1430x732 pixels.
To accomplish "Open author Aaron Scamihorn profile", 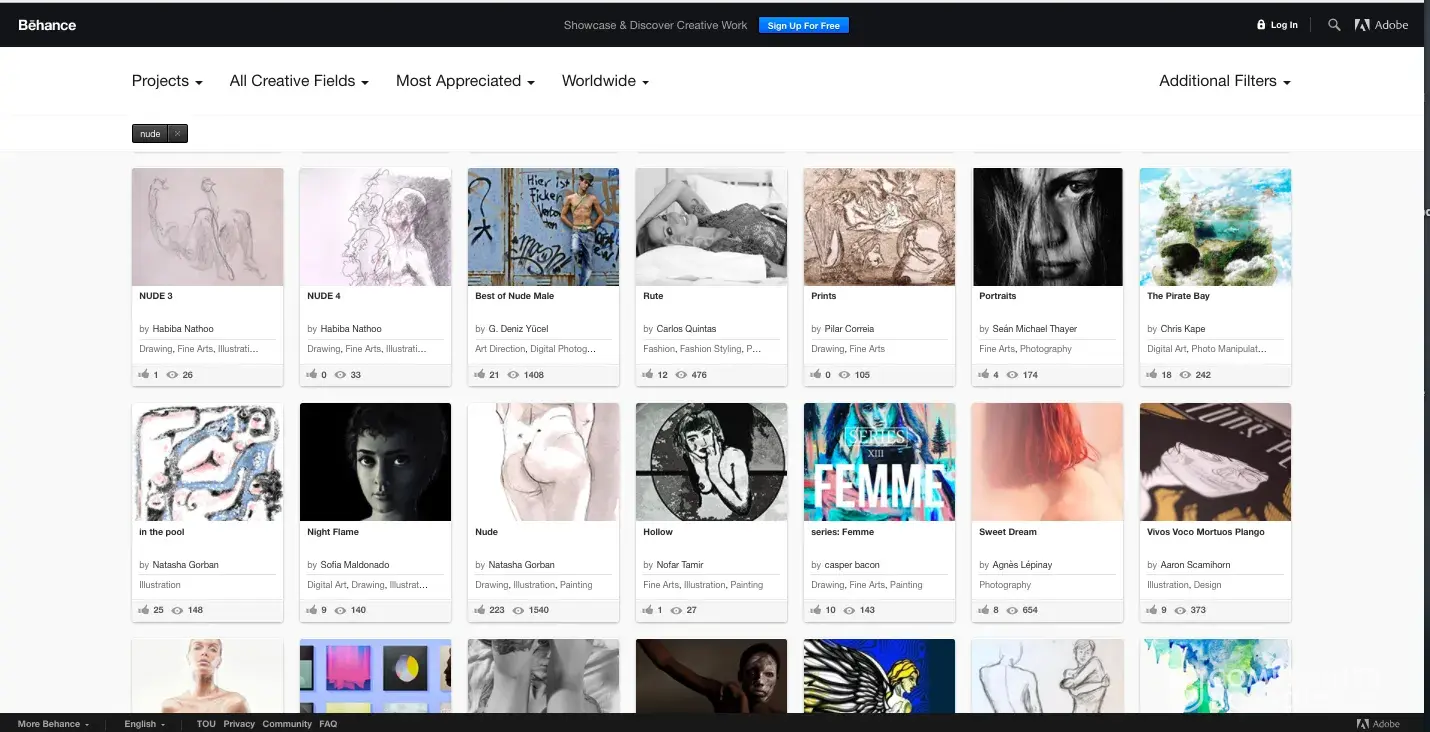I will tap(1197, 565).
